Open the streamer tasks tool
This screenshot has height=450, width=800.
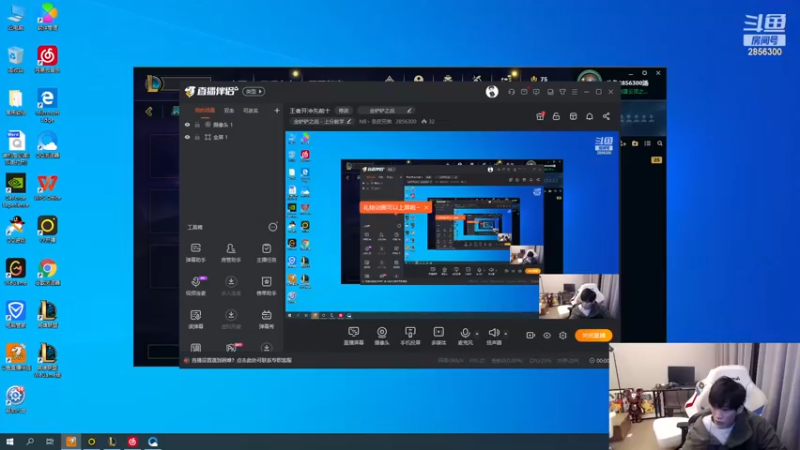[x=266, y=253]
